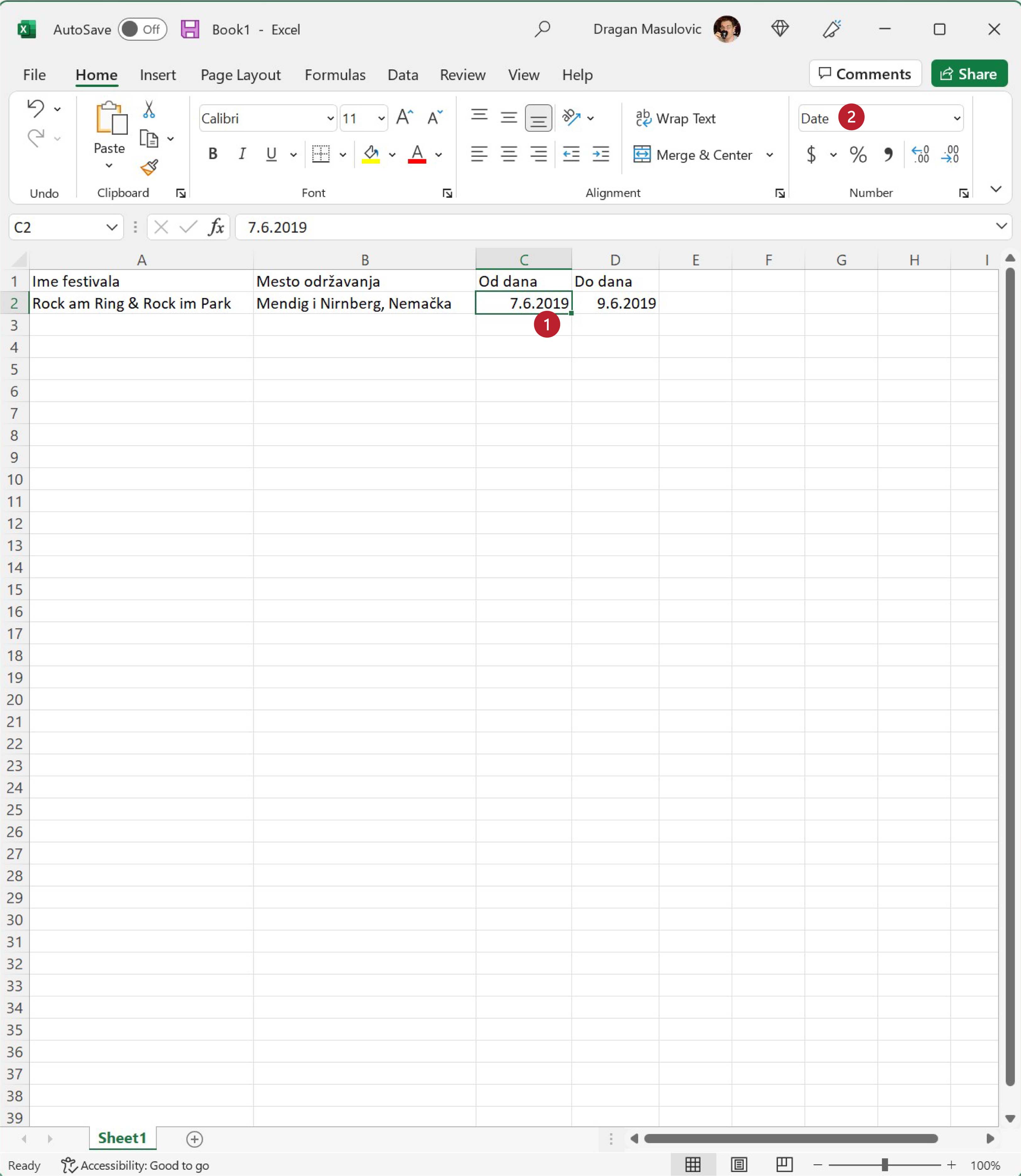Open the Formulas ribbon tab
Image resolution: width=1021 pixels, height=1176 pixels.
[x=334, y=75]
